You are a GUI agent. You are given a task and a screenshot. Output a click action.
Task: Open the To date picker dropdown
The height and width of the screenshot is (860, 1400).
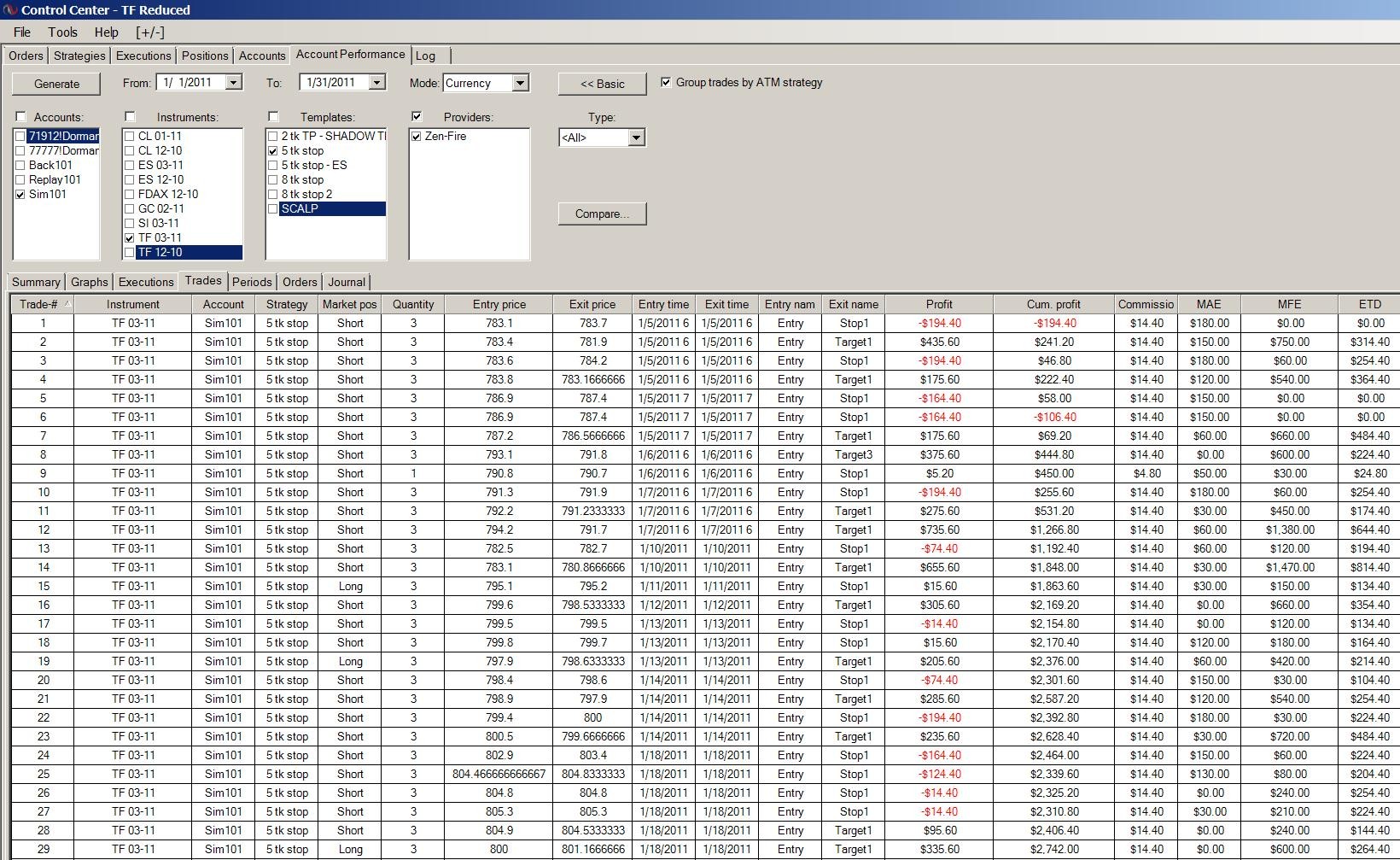point(376,83)
